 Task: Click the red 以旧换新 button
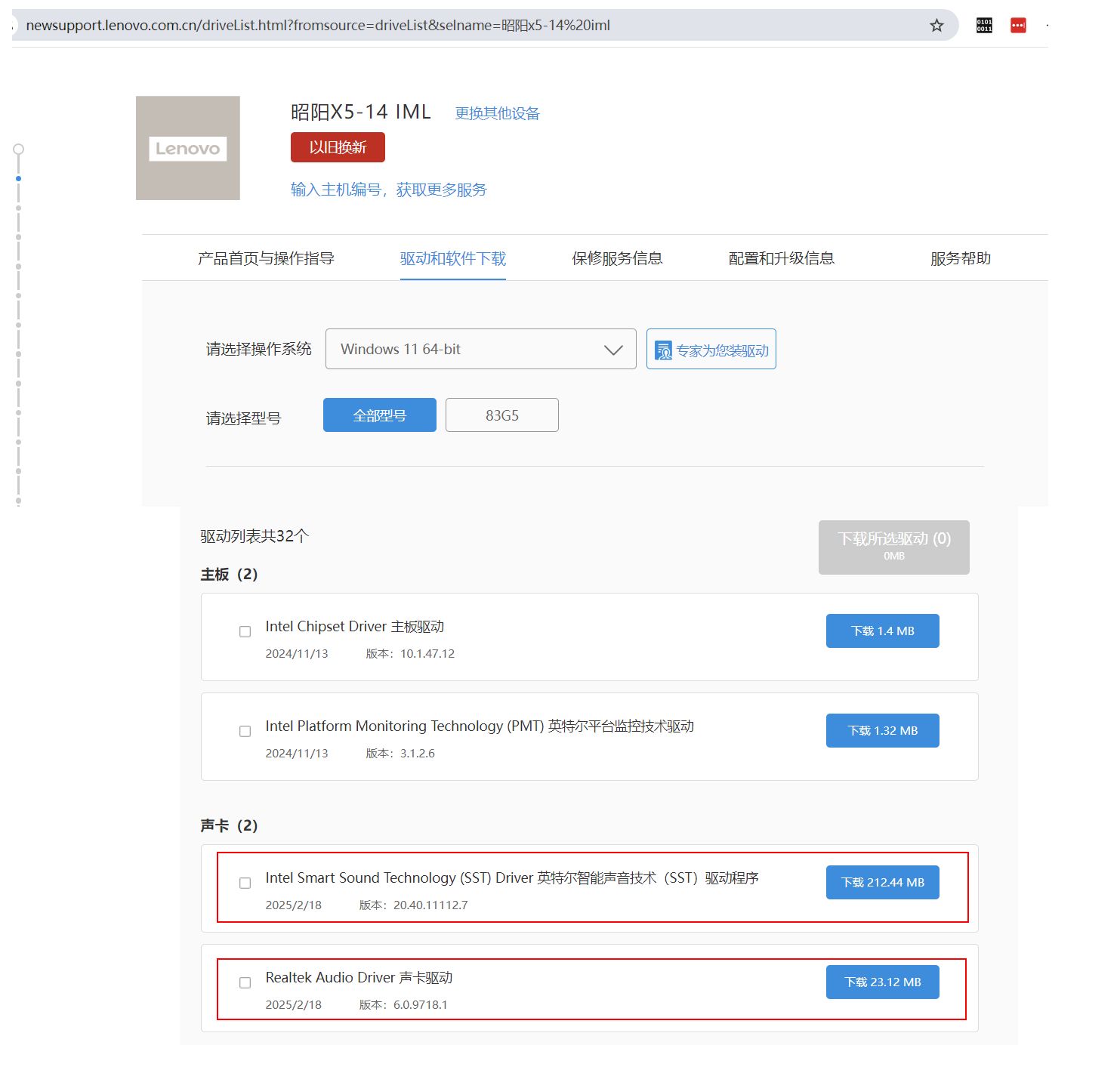(x=338, y=147)
